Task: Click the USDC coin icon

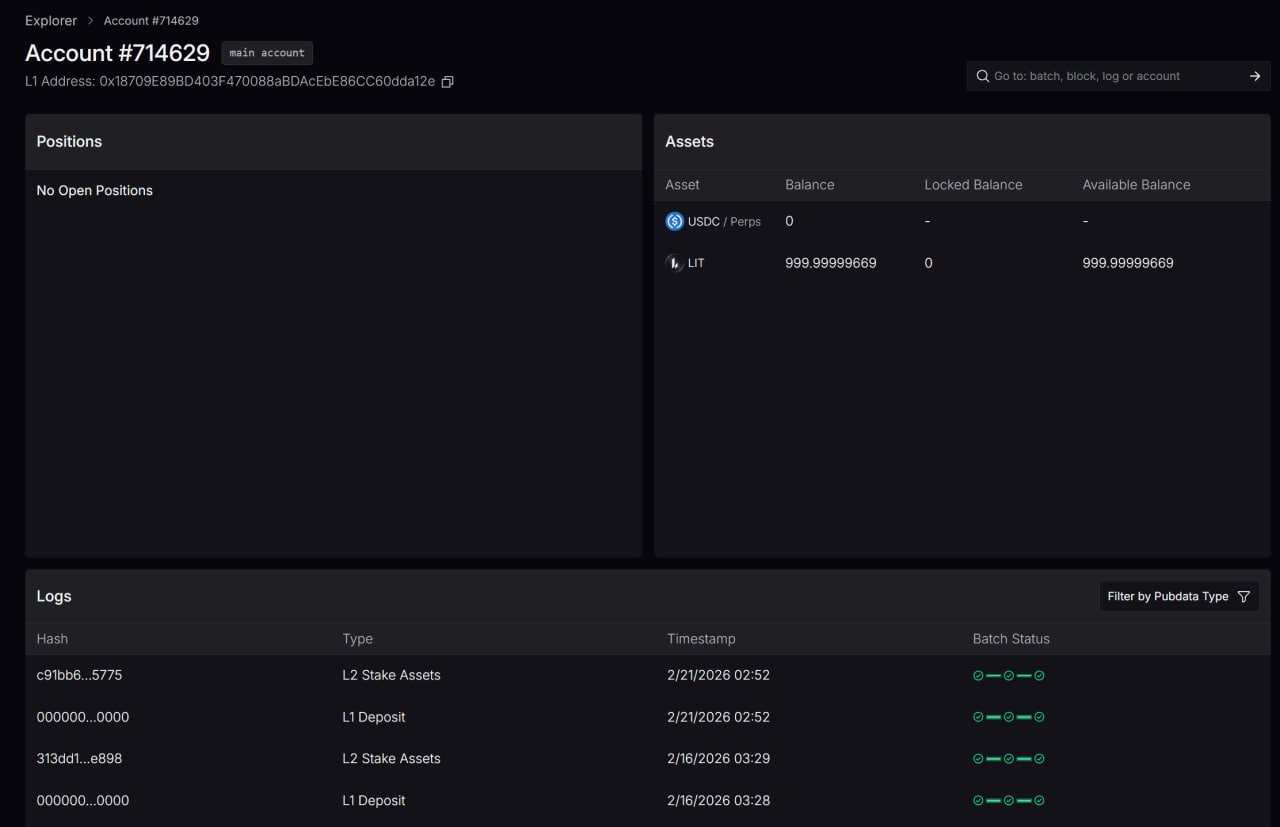Action: (674, 221)
